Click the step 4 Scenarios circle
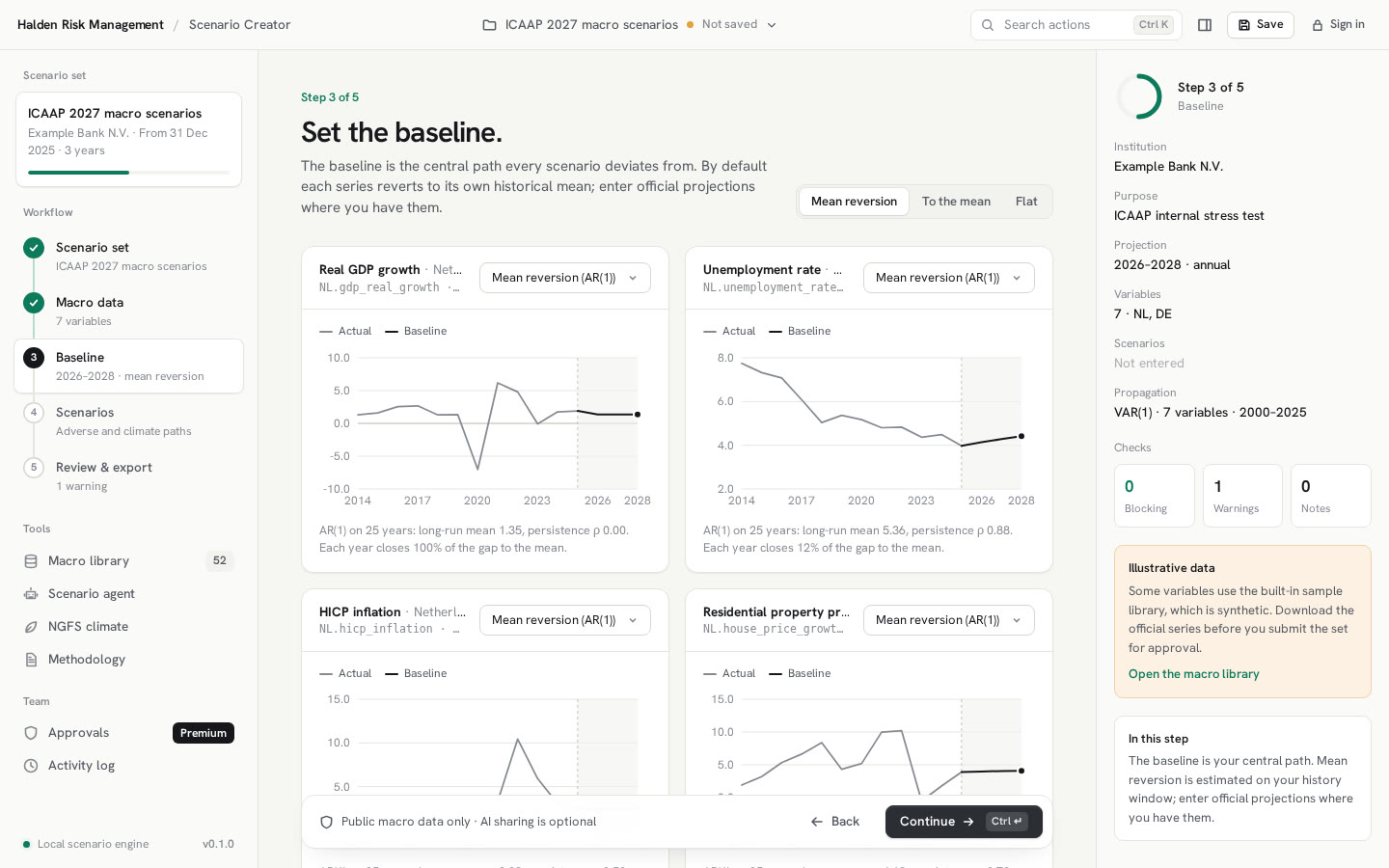Screen dimensions: 1389x868 (x=34, y=413)
